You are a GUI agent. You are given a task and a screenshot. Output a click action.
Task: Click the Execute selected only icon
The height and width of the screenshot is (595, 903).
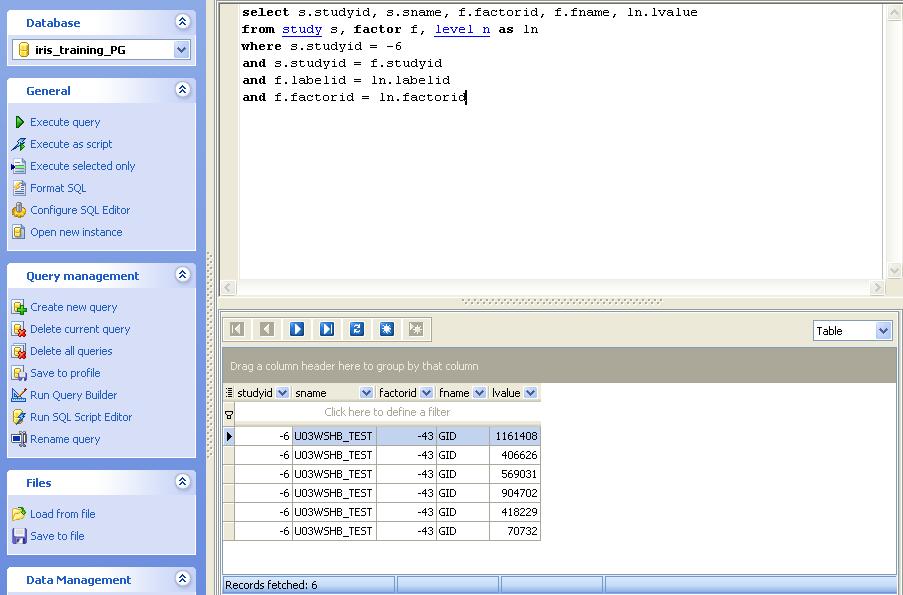click(19, 166)
